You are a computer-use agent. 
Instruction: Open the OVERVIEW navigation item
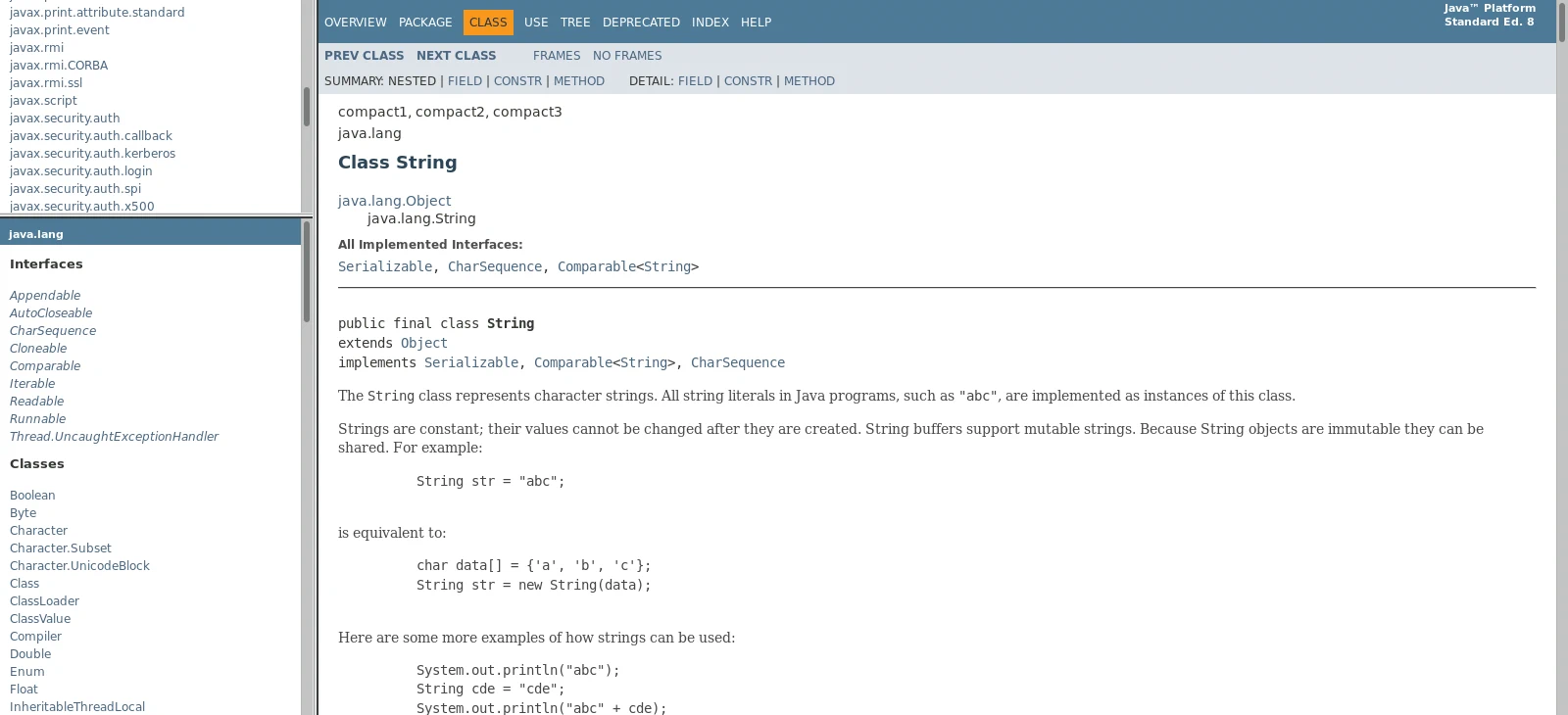tap(355, 22)
